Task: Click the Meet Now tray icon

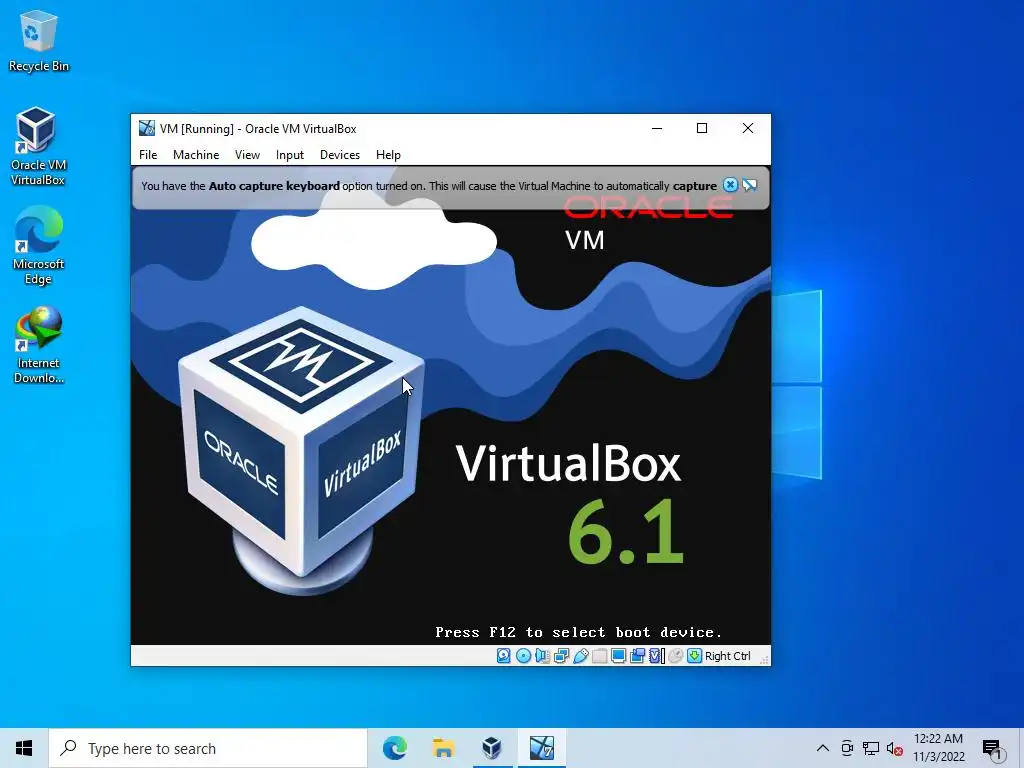Action: [847, 748]
